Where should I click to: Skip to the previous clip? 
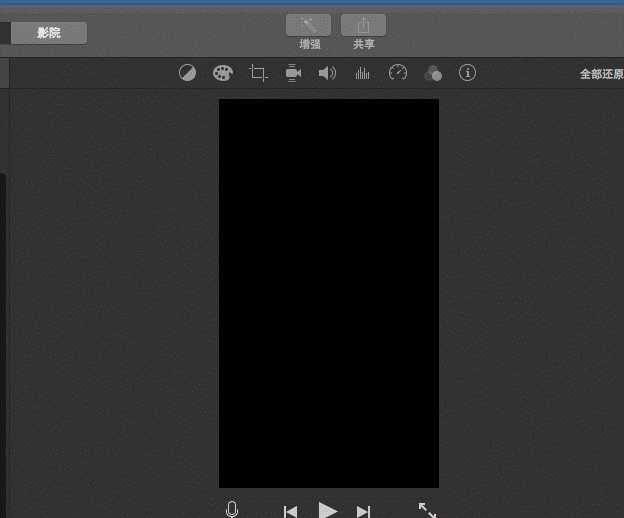290,512
